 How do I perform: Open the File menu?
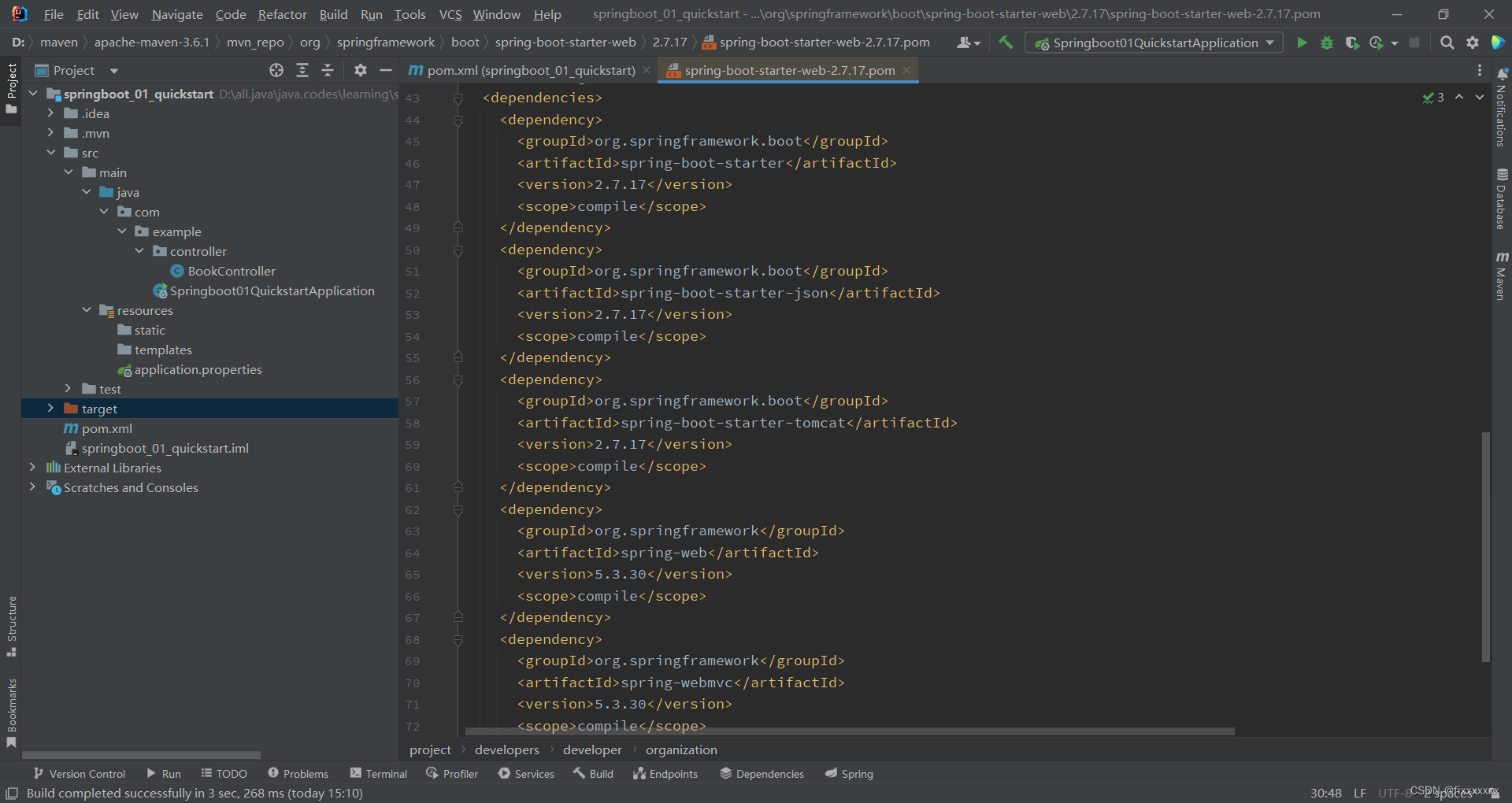(x=54, y=14)
